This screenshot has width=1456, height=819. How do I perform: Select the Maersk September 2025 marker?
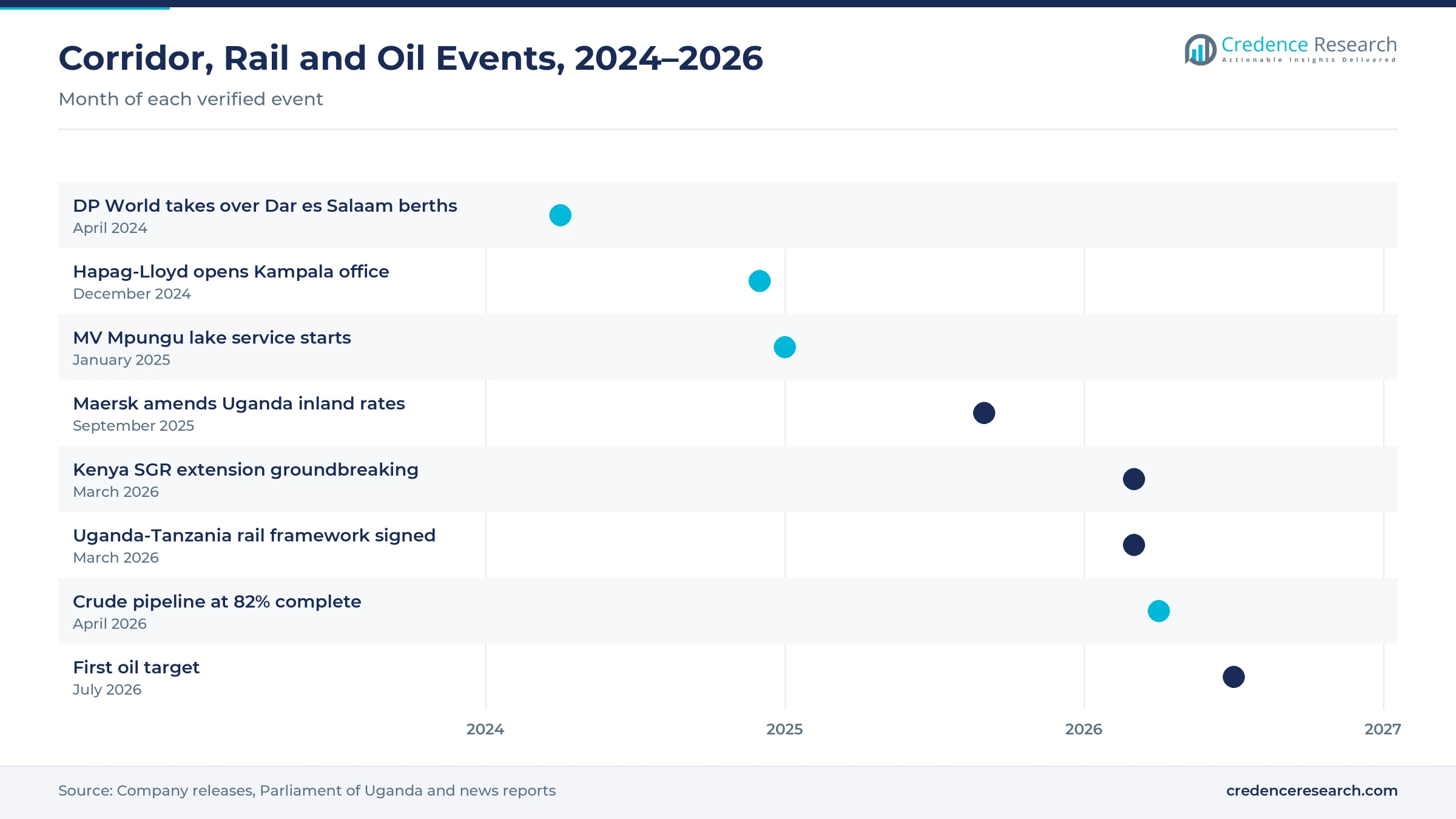click(984, 413)
